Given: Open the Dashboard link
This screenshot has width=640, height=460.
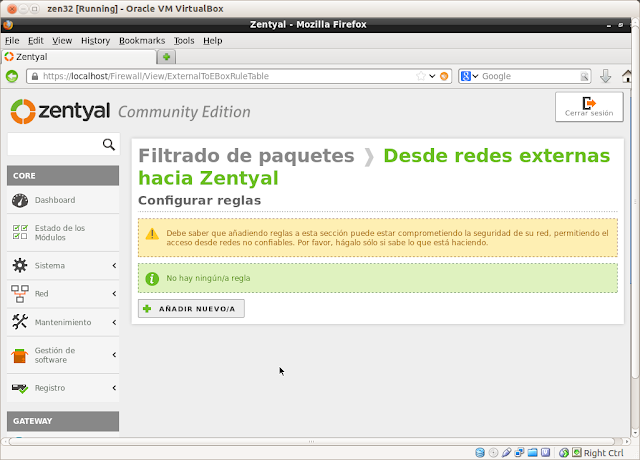Looking at the screenshot, I should click(x=55, y=200).
